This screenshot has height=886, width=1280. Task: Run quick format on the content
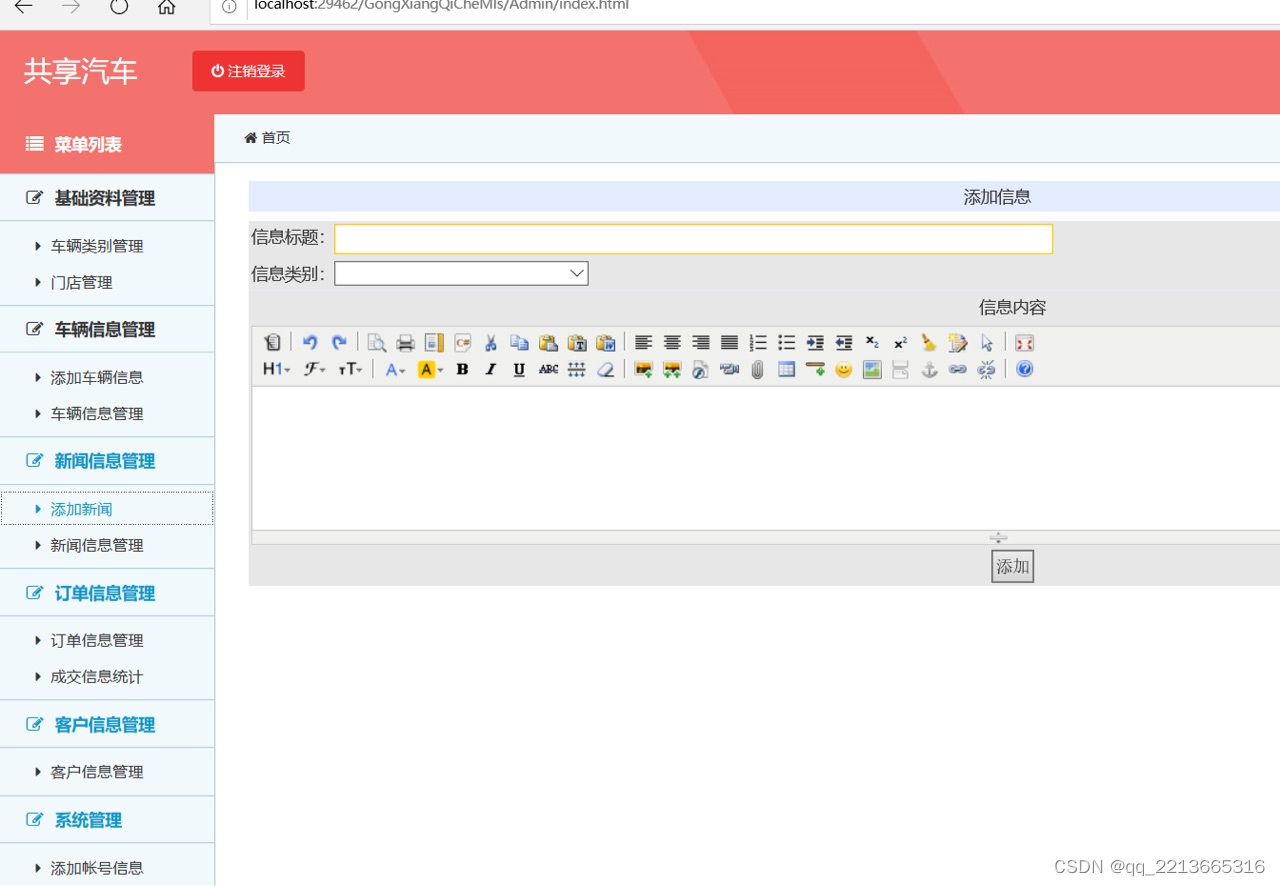958,343
